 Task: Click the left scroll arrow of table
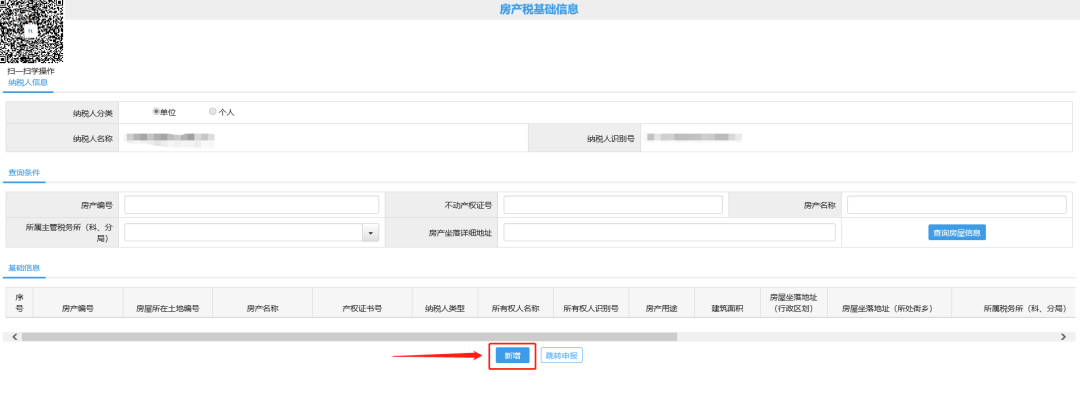pos(15,337)
